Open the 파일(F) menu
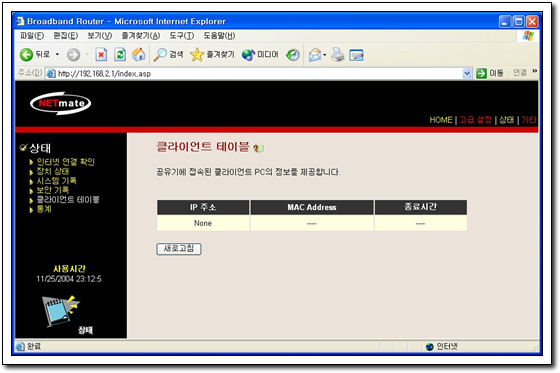 (32, 36)
